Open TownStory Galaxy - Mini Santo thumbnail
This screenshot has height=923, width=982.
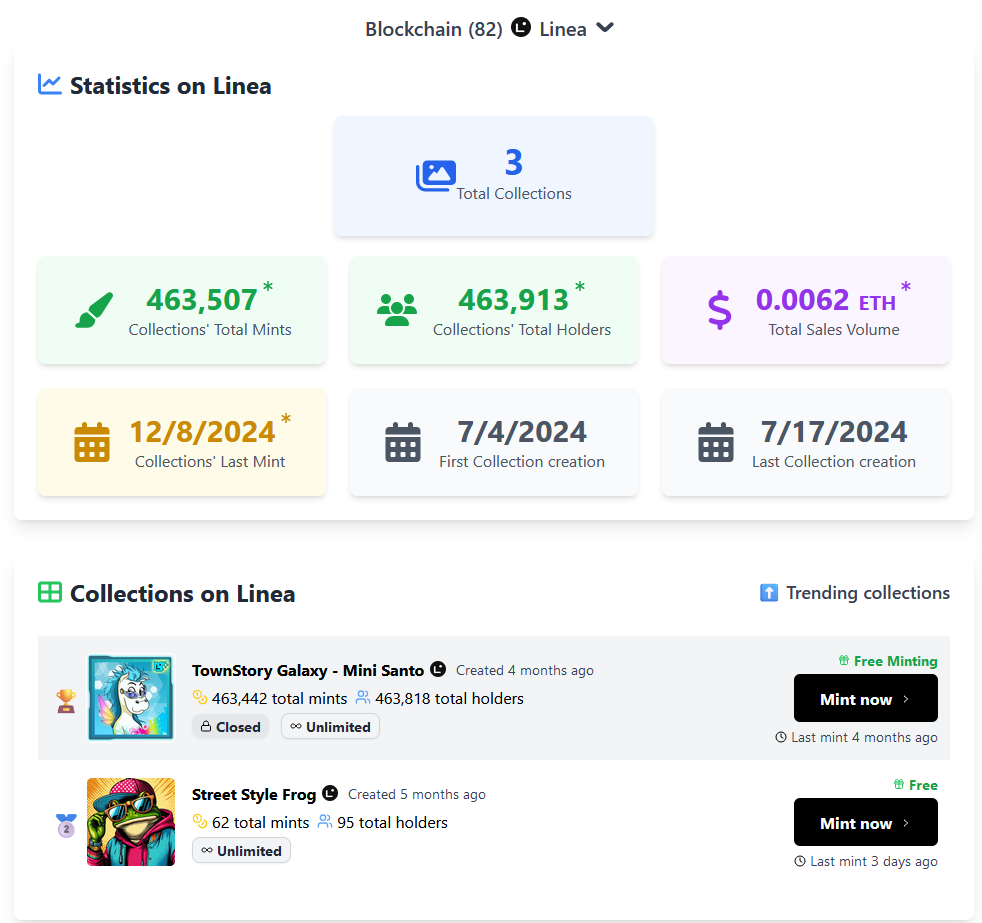(131, 698)
